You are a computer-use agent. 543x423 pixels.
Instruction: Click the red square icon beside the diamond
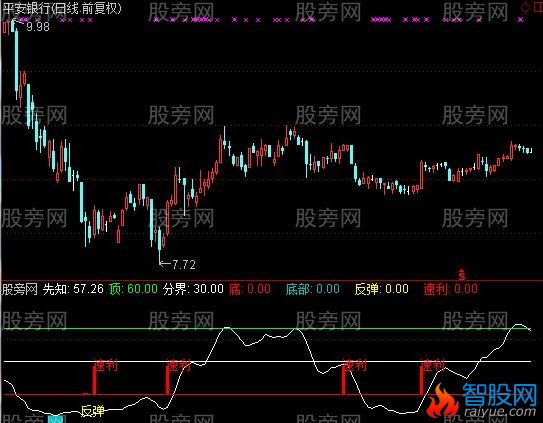(539, 7)
